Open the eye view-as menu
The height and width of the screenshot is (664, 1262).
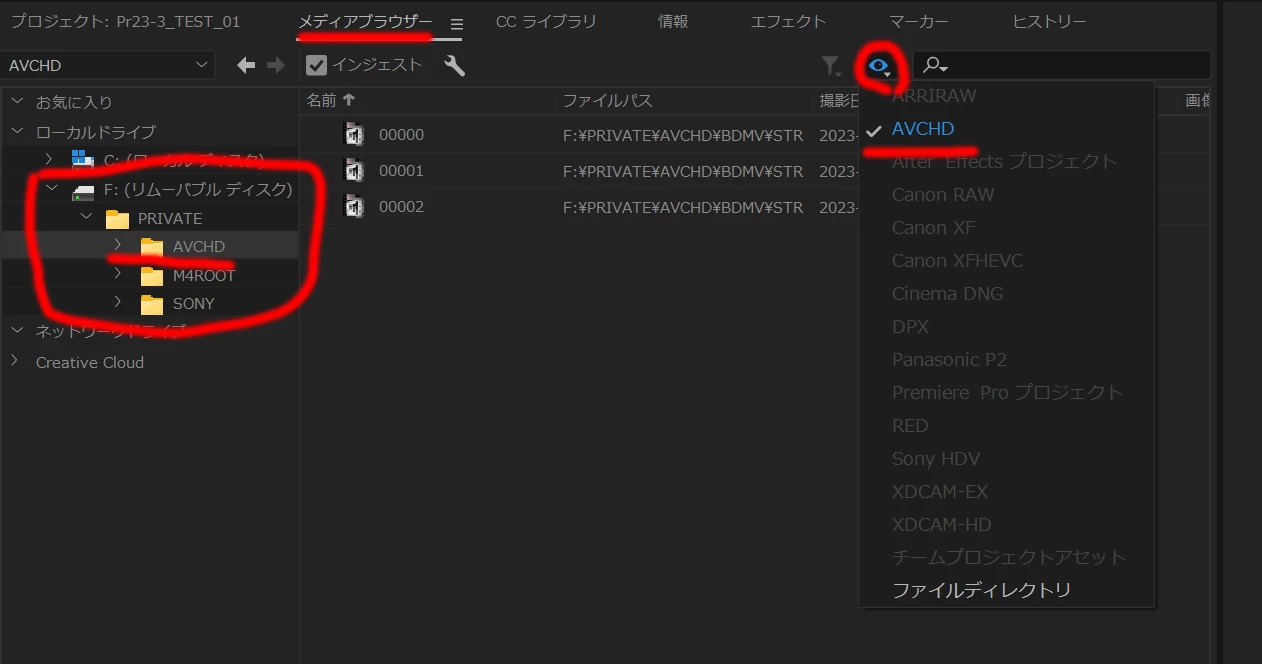coord(879,66)
